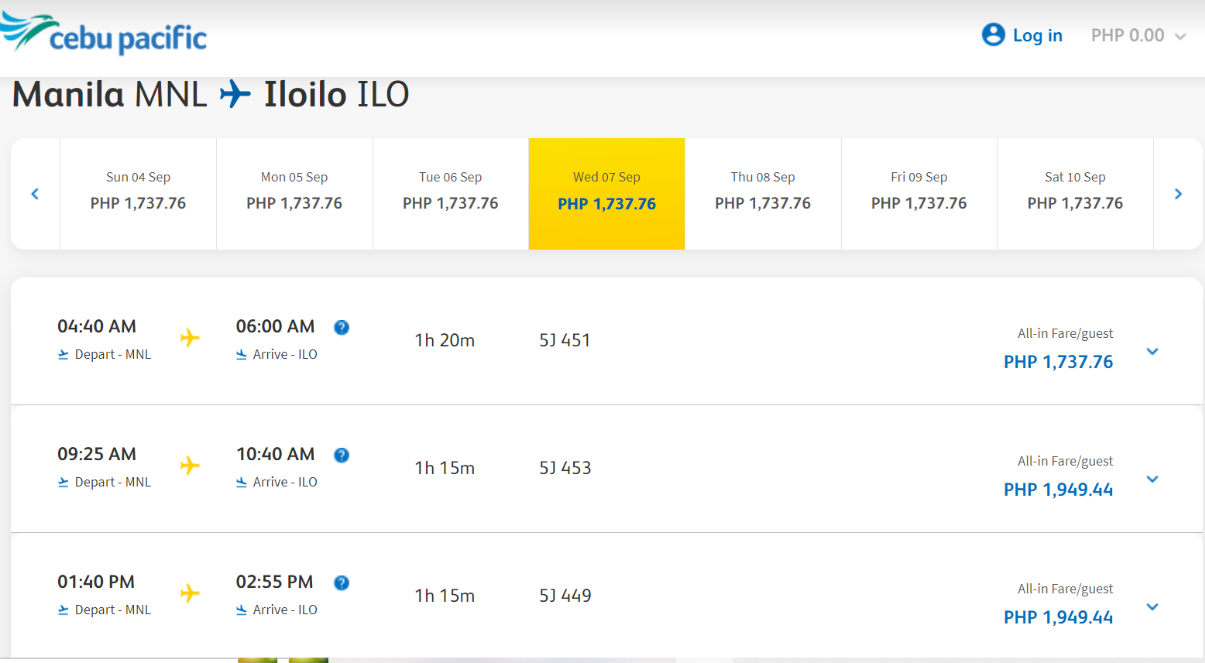The image size is (1205, 663).
Task: Select the Sat 10 Sep date tab
Action: coord(1075,193)
